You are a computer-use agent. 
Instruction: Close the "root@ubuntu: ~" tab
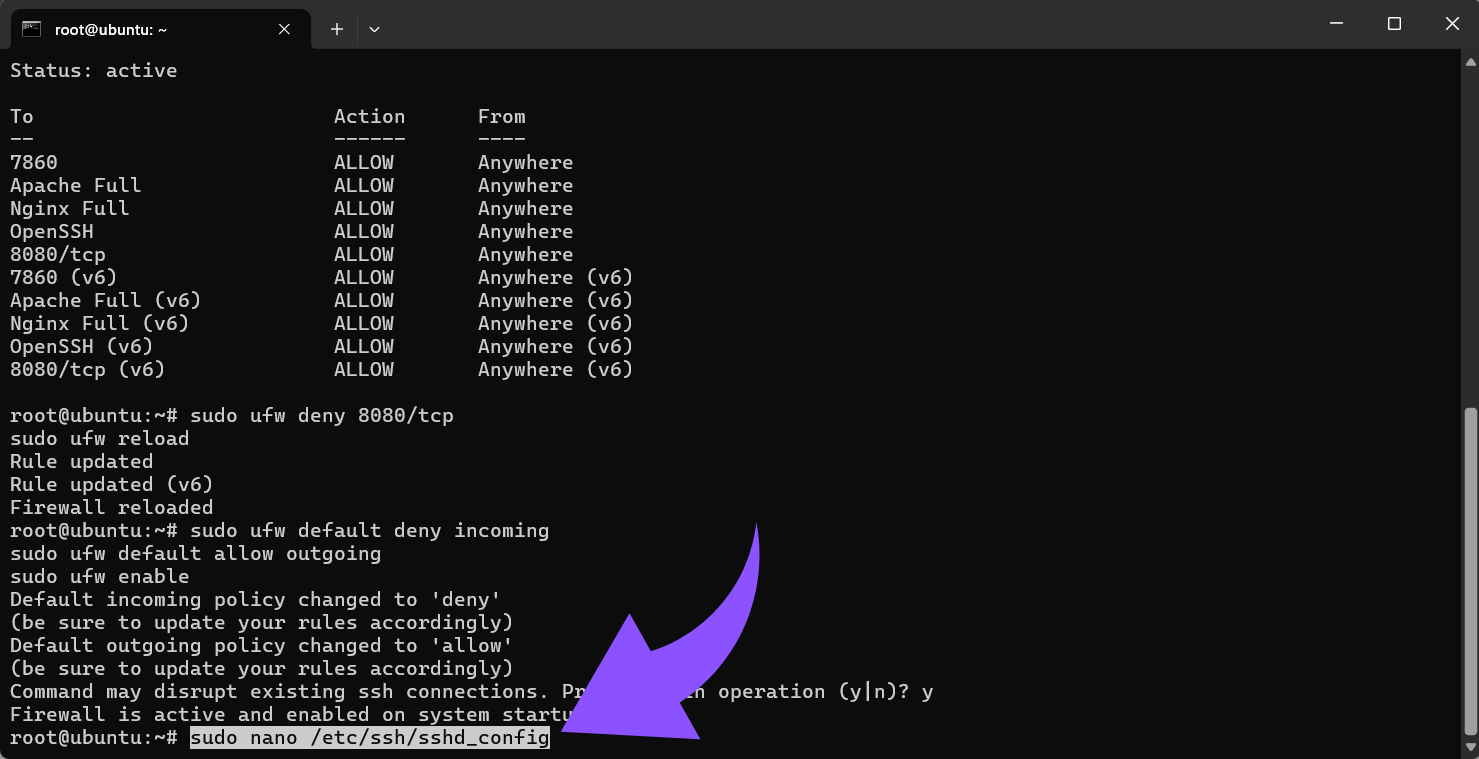click(283, 29)
